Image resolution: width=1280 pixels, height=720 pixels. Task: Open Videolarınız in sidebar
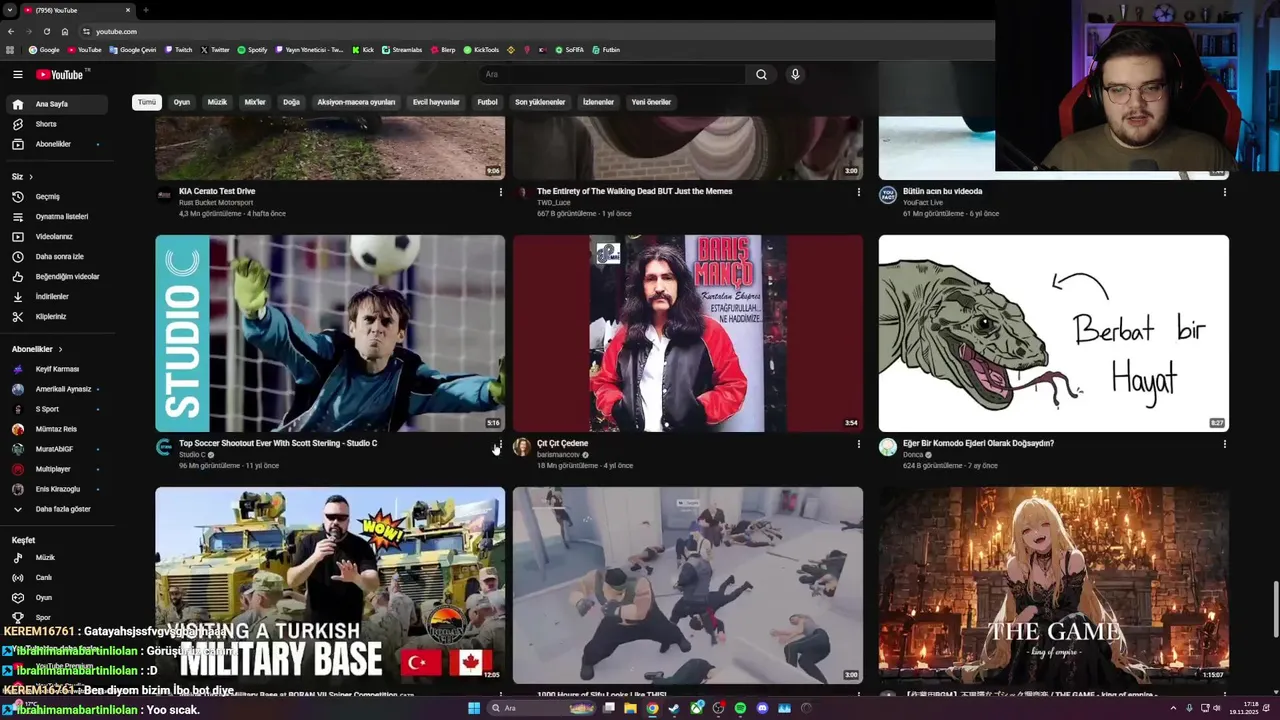tap(57, 236)
